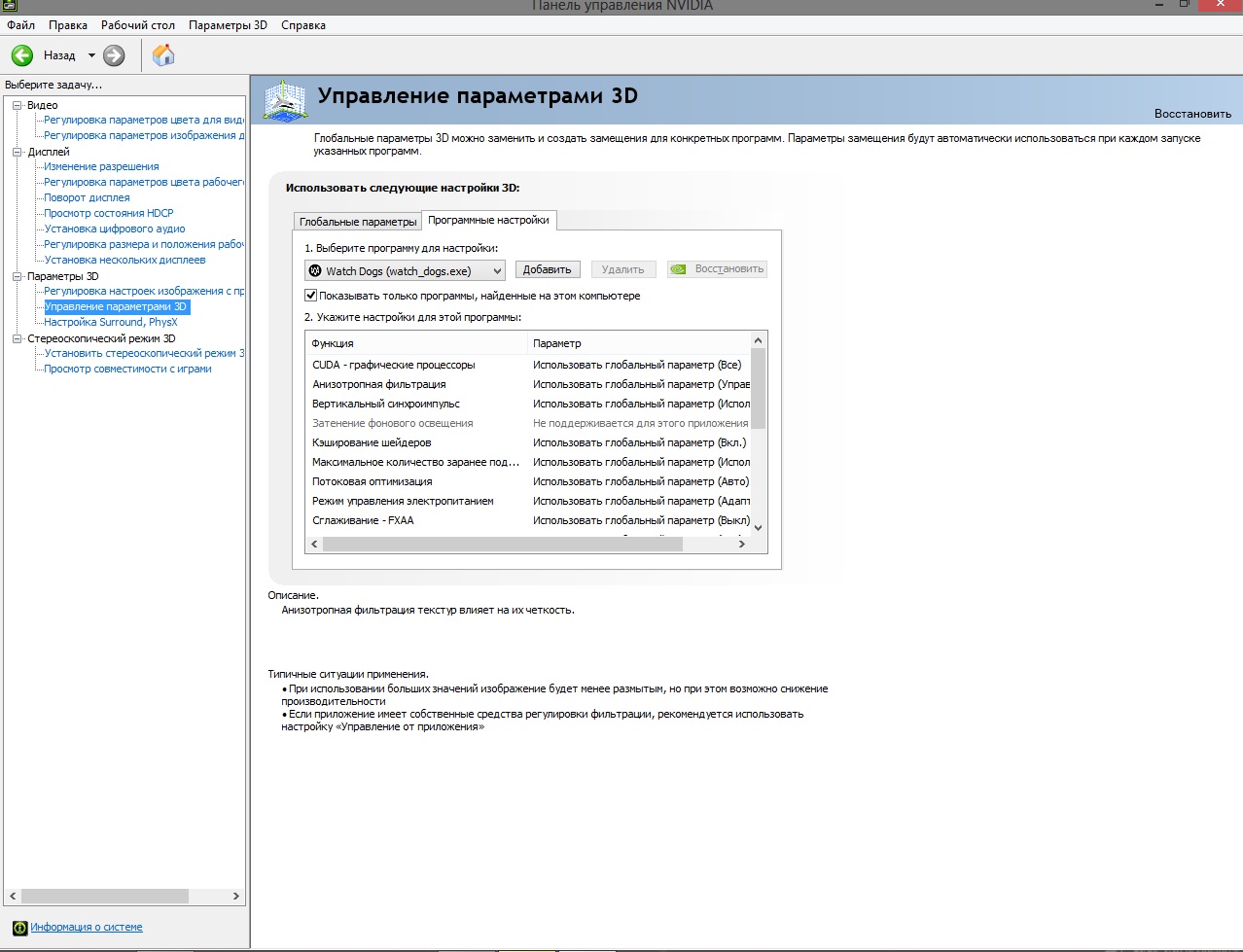Click the settings list horizontal scroll-left arrow

[x=314, y=545]
